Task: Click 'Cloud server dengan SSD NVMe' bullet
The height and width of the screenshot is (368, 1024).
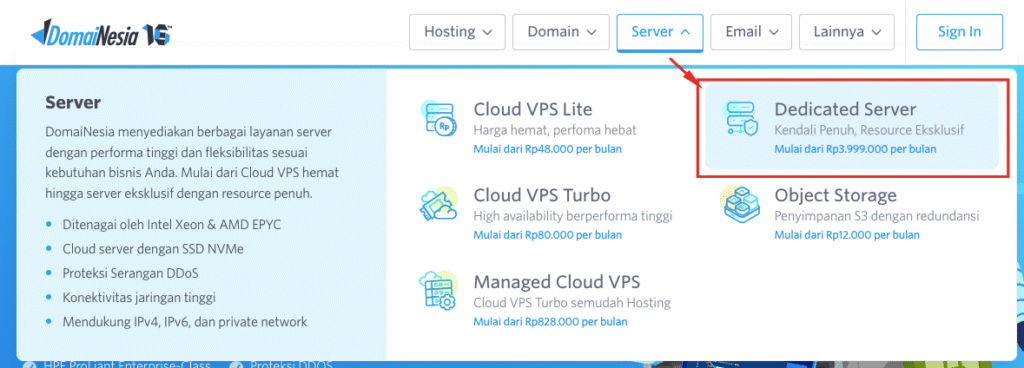Action: pos(153,249)
